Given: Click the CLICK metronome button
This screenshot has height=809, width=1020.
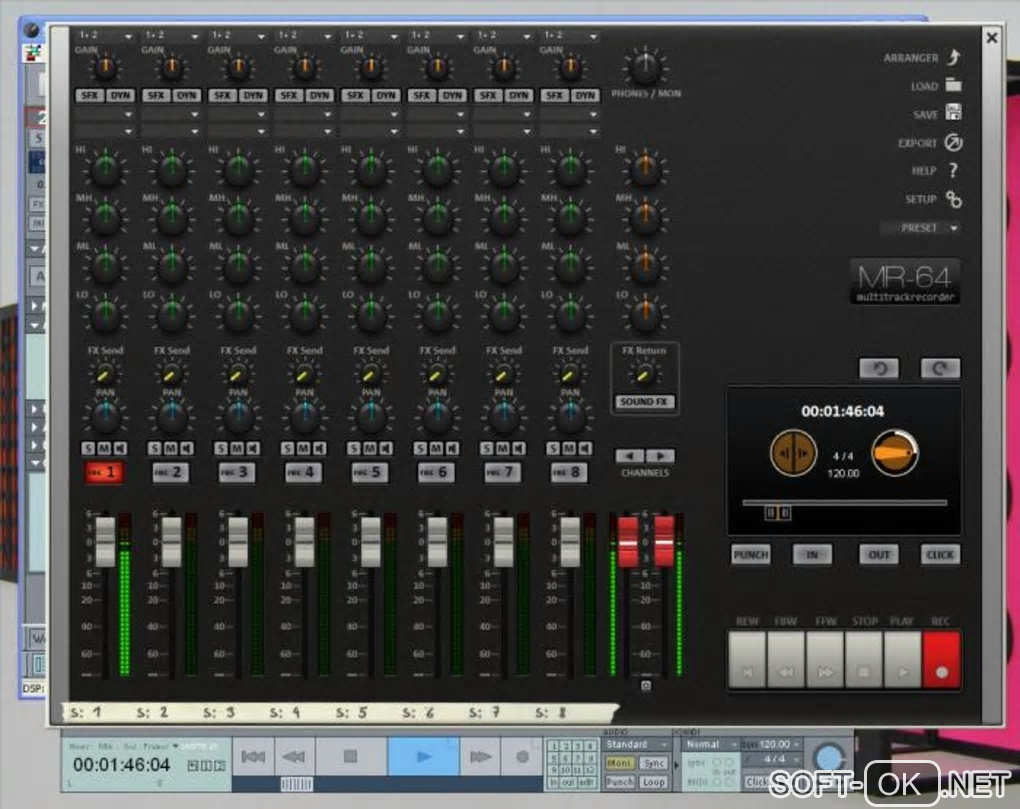Looking at the screenshot, I should pyautogui.click(x=940, y=555).
